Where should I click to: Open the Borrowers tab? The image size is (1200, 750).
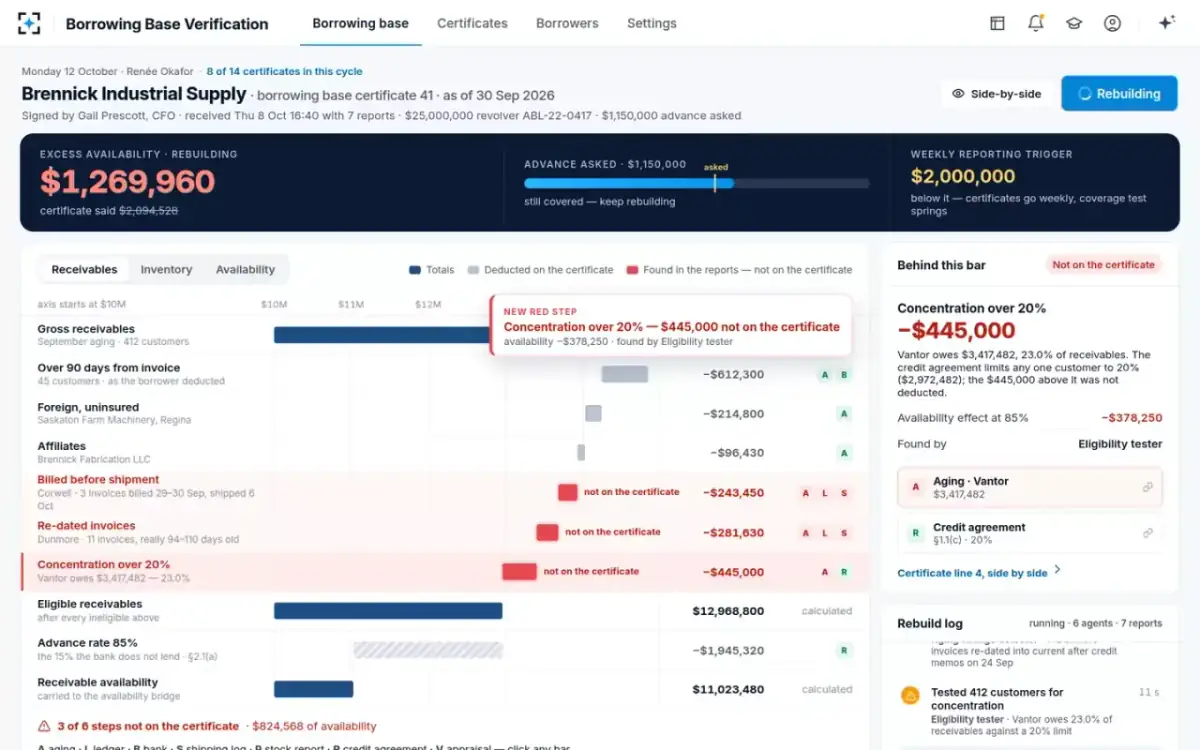[567, 23]
